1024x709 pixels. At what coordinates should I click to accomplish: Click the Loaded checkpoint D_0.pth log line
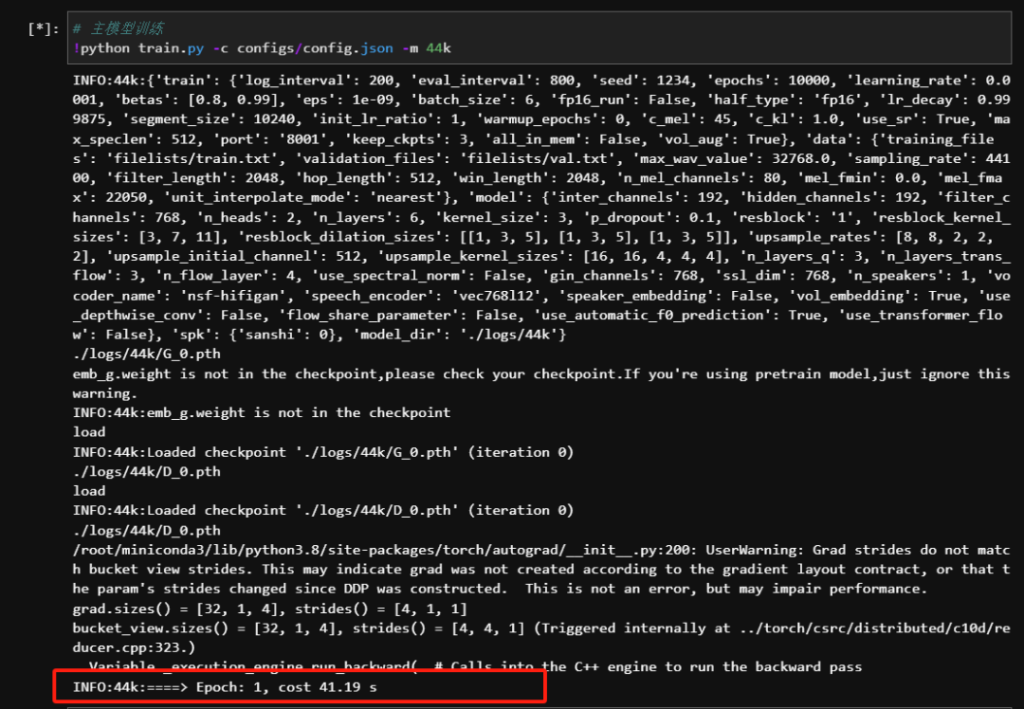coord(323,510)
